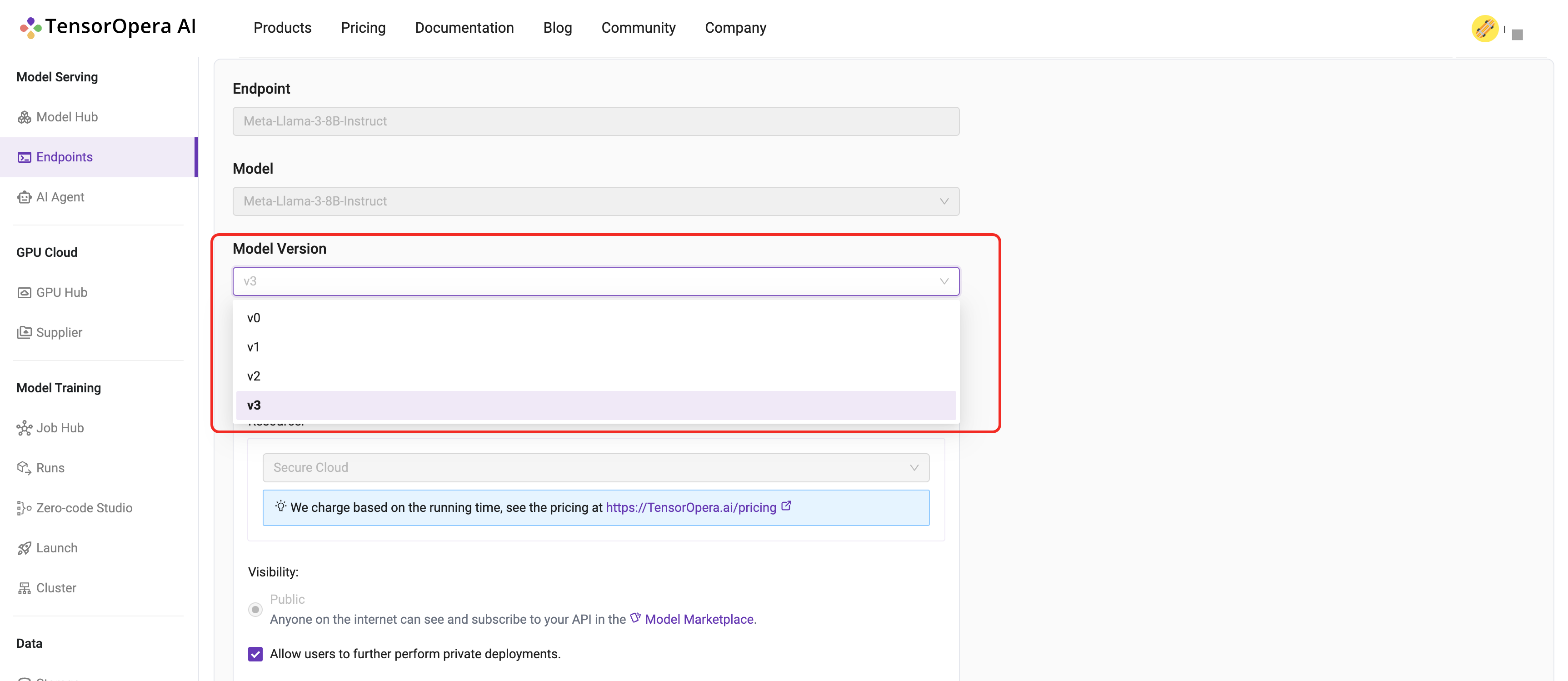
Task: Open the Pricing page
Action: [364, 28]
